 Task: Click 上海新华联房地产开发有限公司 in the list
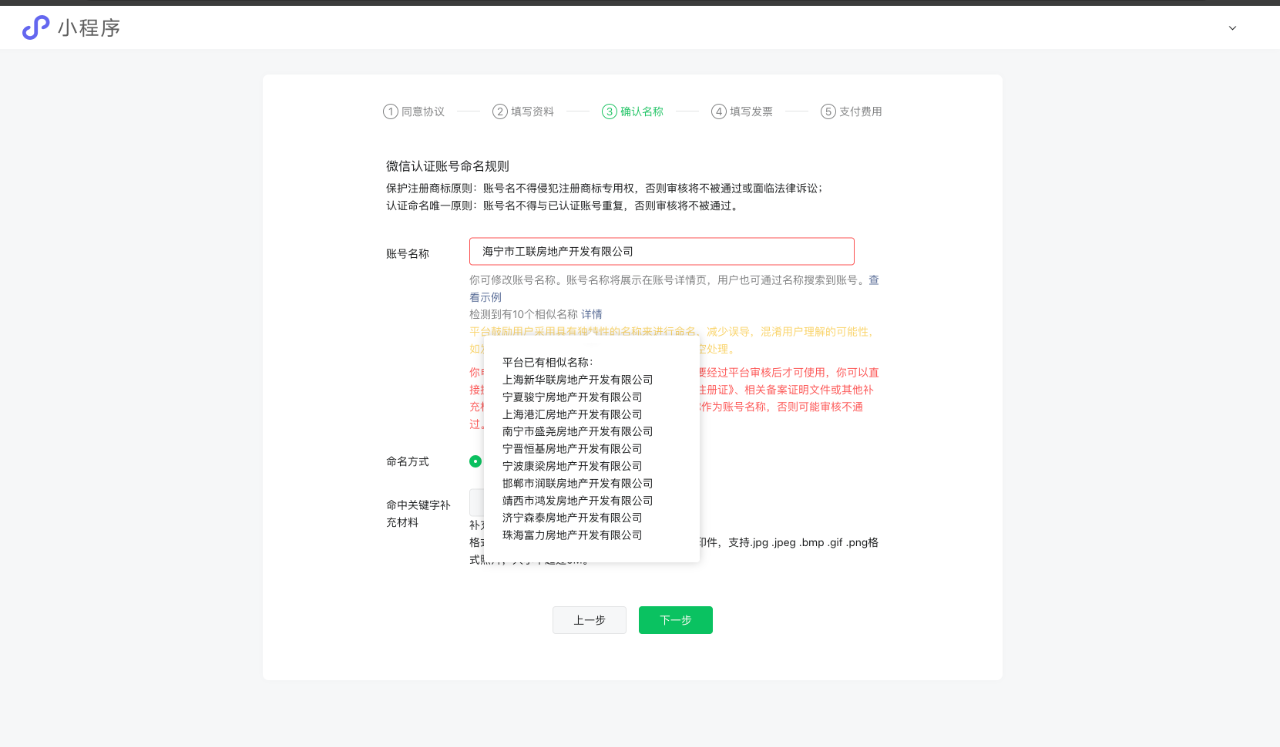(x=577, y=380)
